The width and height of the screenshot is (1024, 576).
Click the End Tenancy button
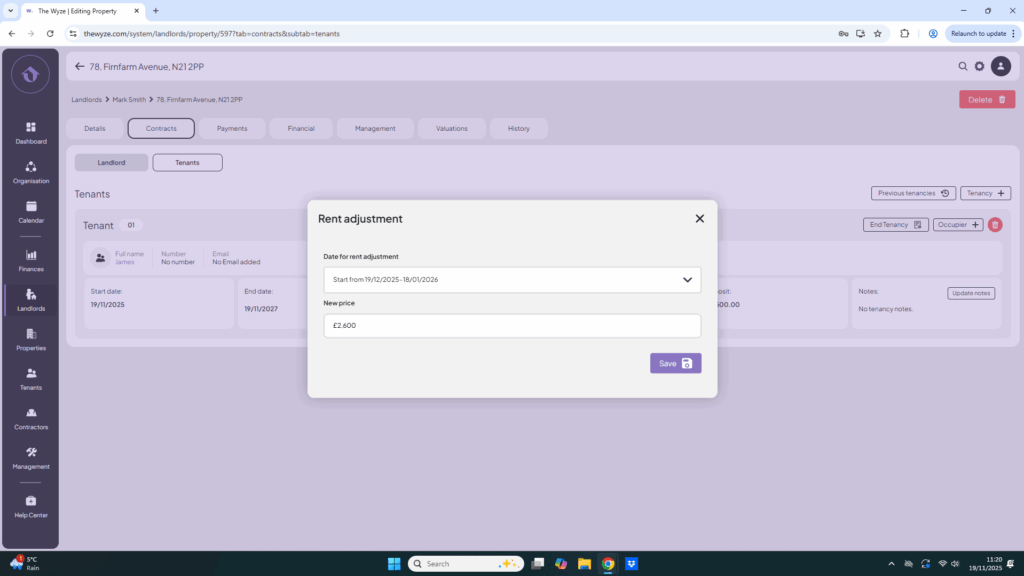click(x=895, y=225)
